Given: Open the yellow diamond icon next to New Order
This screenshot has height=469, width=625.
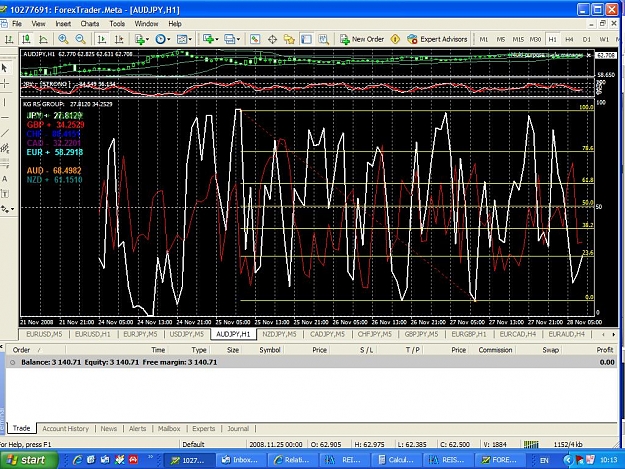Looking at the screenshot, I should pos(395,39).
